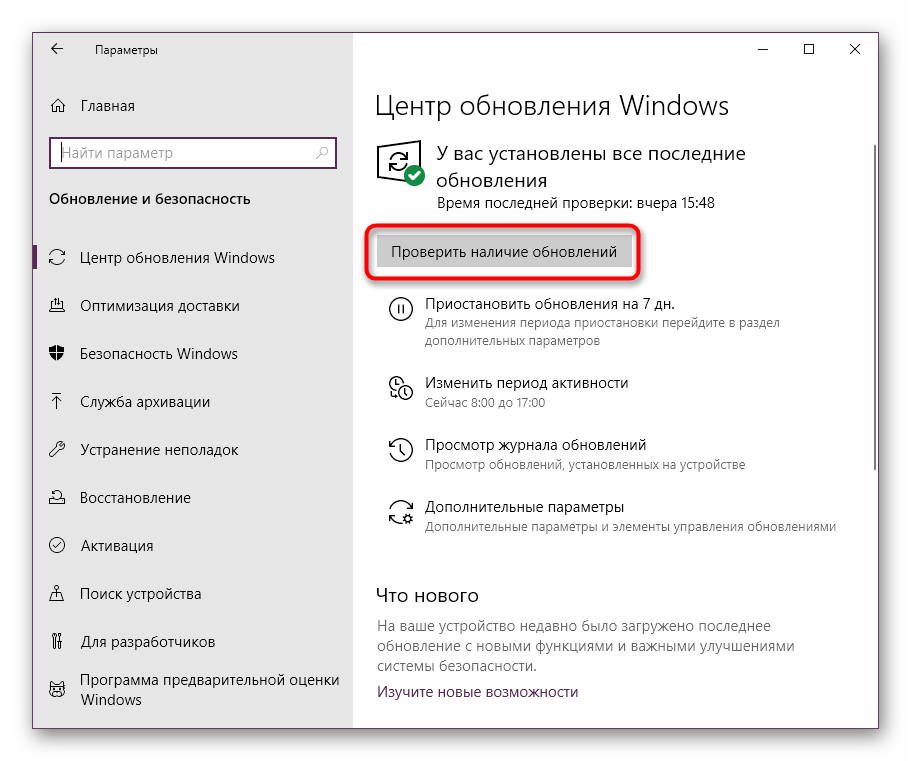911x761 pixels.
Task: Click Изучите новые возможности link
Action: [478, 691]
